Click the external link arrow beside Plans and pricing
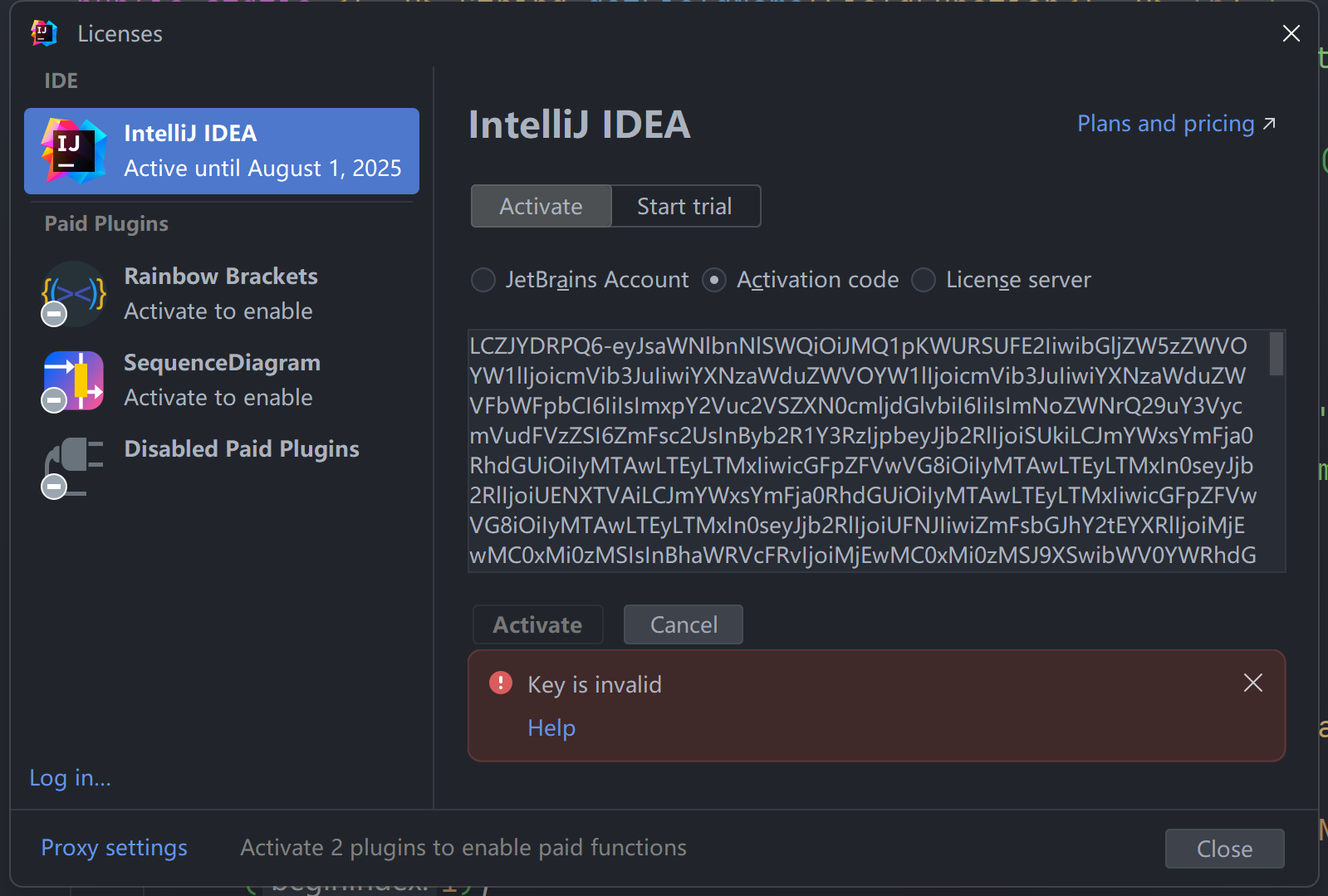 (1269, 124)
